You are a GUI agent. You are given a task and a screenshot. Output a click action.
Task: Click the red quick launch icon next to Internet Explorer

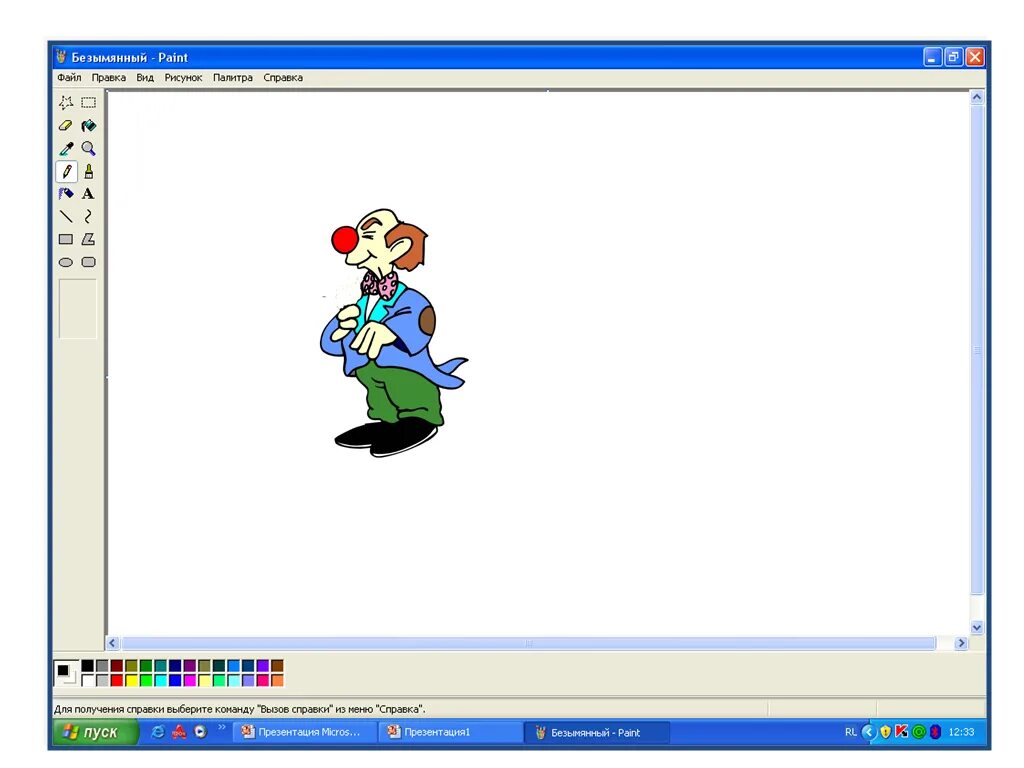179,732
